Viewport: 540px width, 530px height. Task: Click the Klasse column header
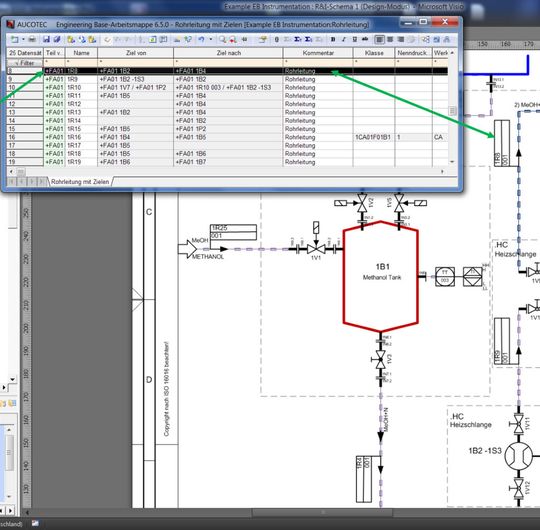374,53
